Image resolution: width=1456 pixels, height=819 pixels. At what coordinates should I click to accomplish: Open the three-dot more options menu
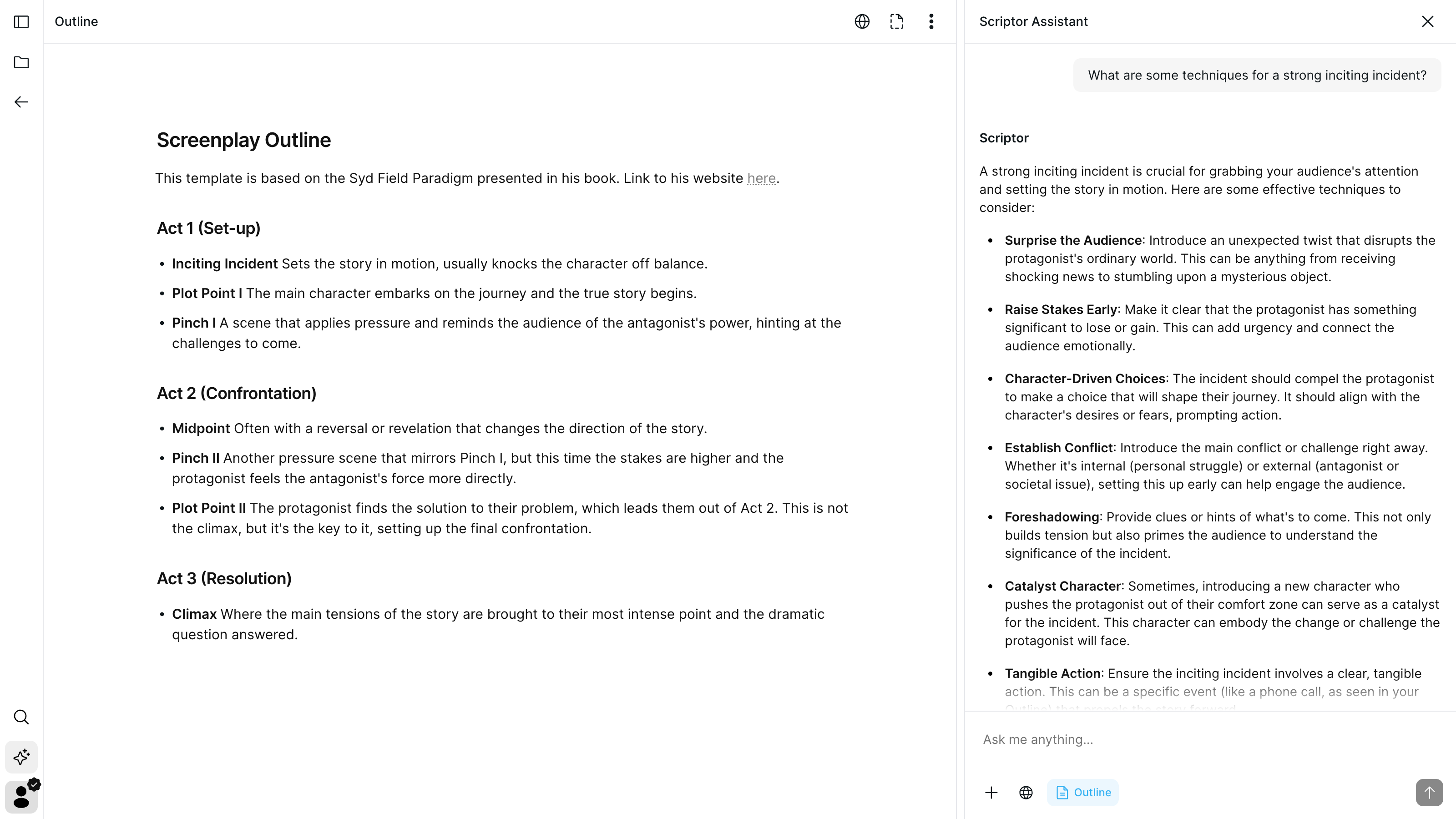click(x=931, y=21)
